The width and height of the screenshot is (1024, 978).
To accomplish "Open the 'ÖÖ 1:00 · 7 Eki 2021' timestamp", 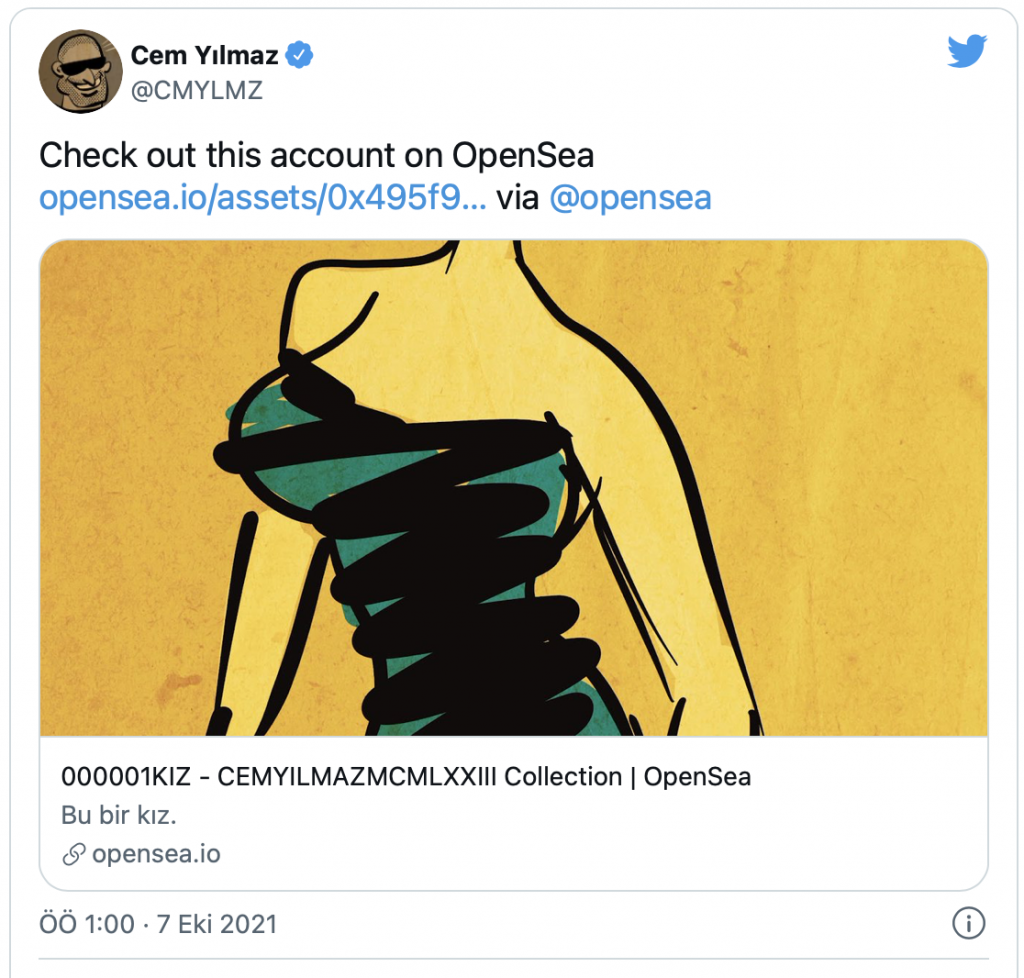I will coord(158,924).
